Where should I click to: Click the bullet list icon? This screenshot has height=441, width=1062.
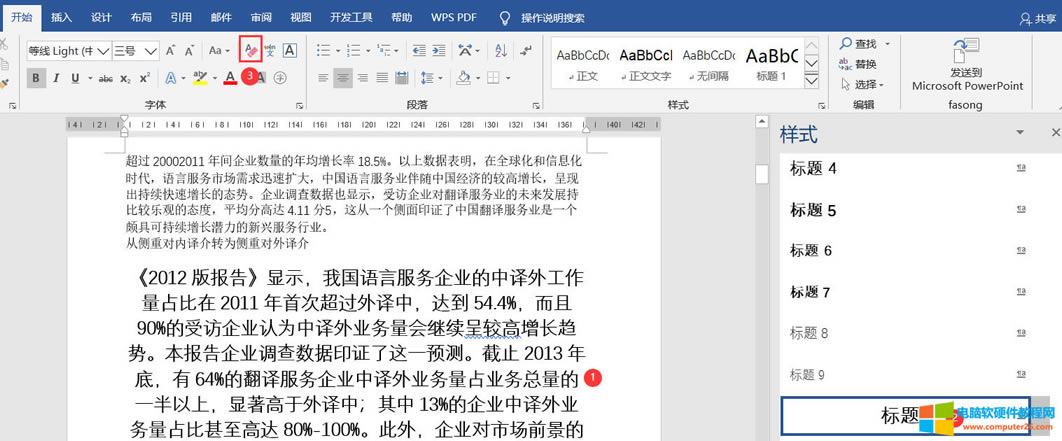322,50
